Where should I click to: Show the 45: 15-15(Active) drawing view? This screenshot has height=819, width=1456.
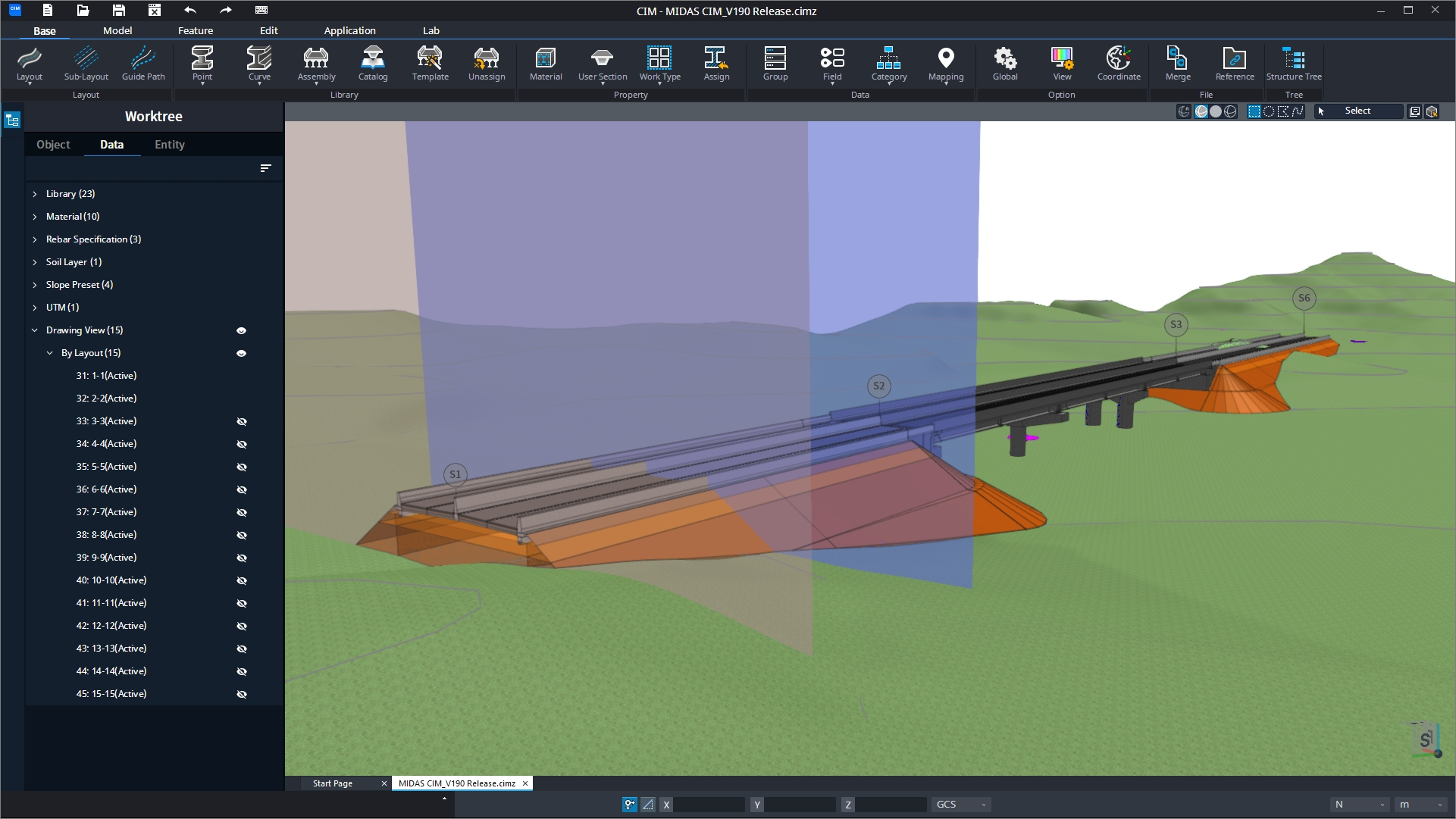[x=242, y=694]
